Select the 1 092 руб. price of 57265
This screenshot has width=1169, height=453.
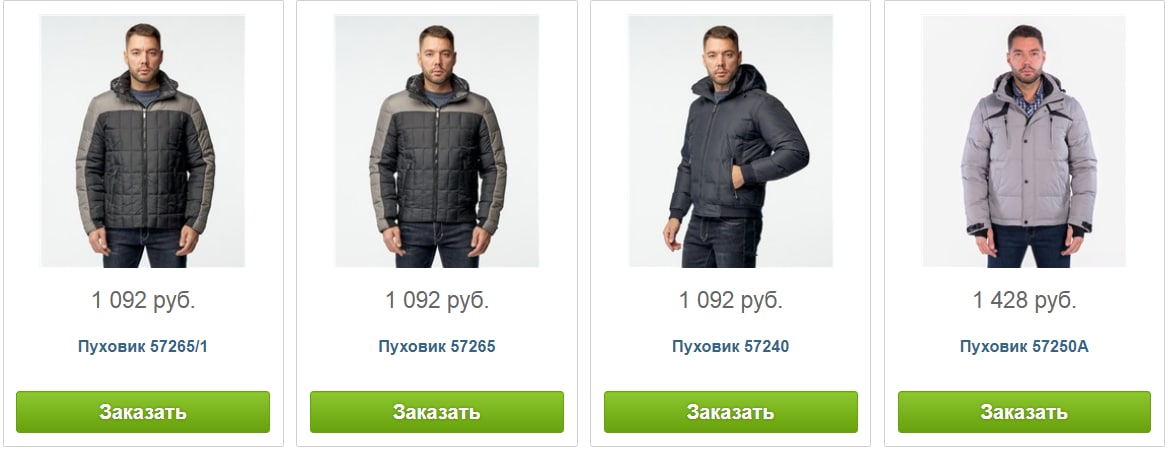point(437,300)
